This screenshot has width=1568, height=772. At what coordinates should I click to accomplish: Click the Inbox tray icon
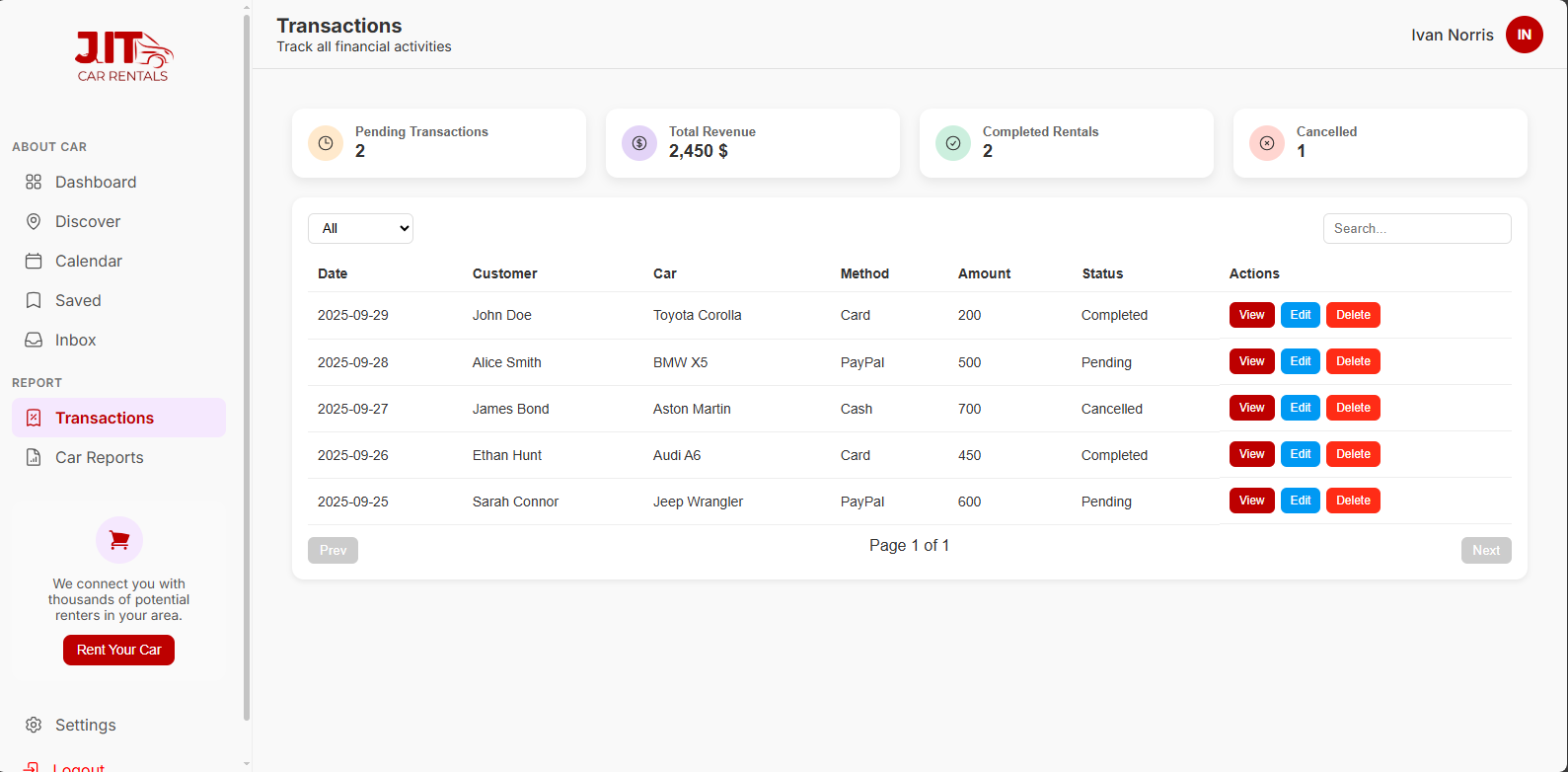pyautogui.click(x=34, y=340)
